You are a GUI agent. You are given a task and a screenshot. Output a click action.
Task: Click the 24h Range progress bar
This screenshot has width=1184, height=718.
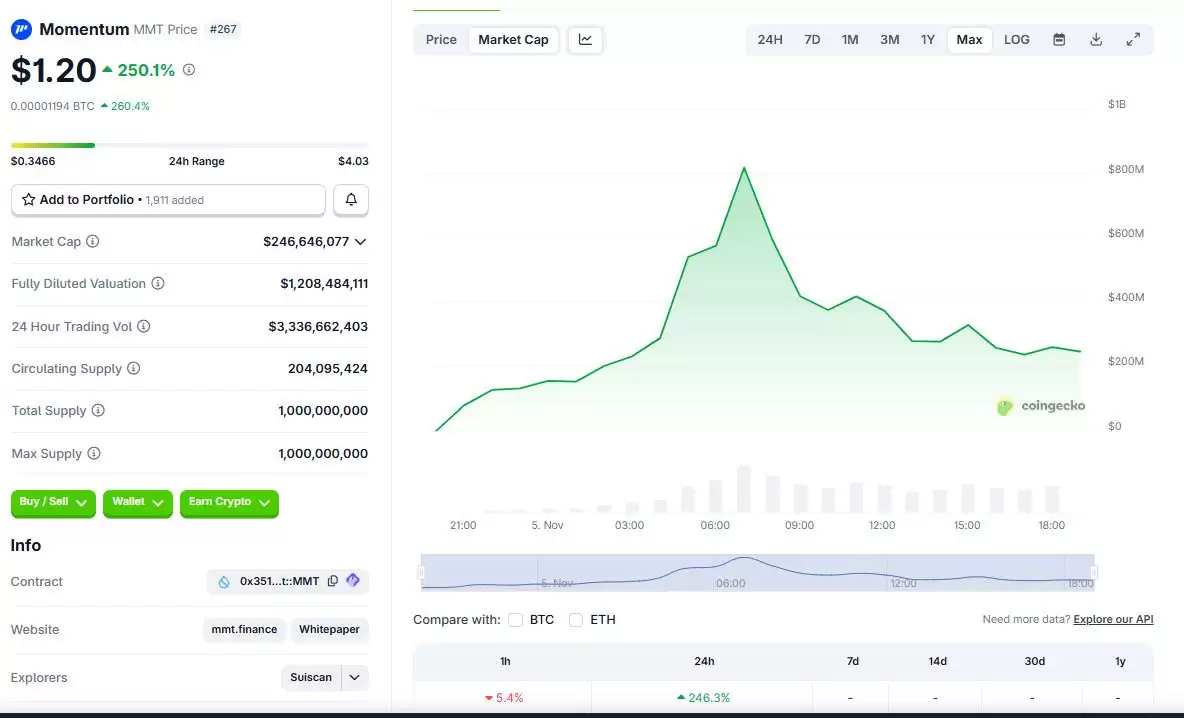pyautogui.click(x=190, y=144)
